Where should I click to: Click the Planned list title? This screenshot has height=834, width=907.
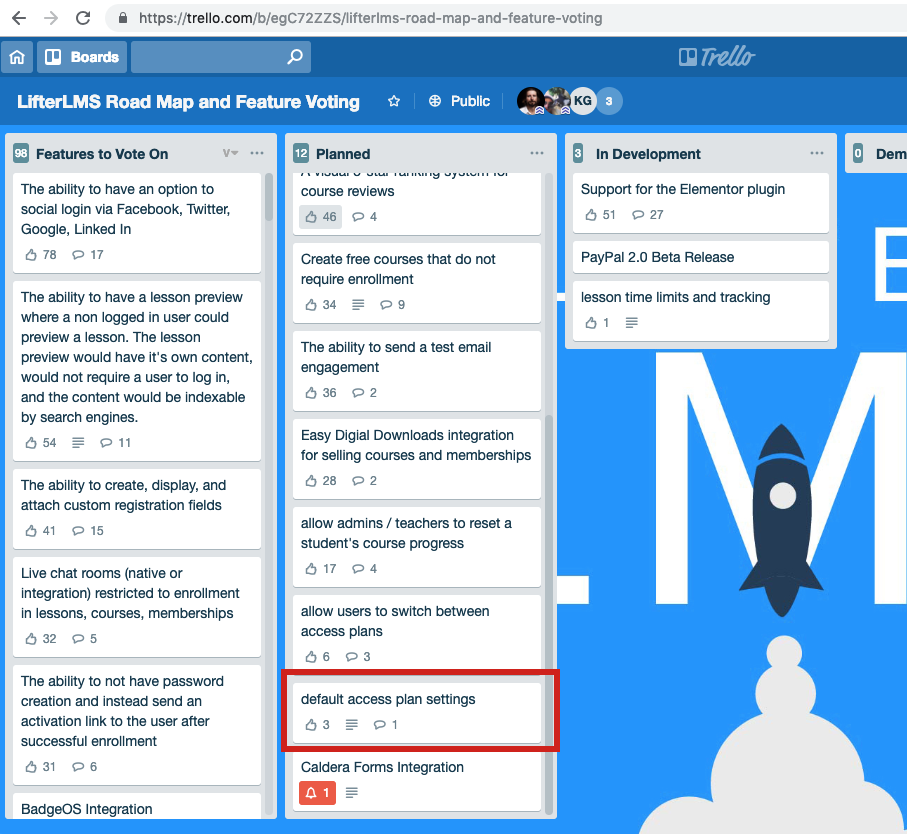(343, 154)
